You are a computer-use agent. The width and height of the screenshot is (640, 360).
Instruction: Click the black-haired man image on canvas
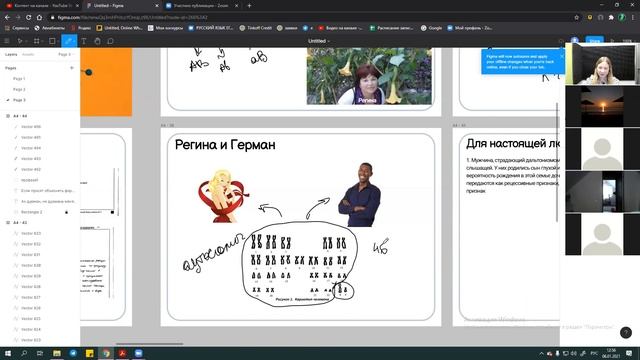click(x=360, y=194)
